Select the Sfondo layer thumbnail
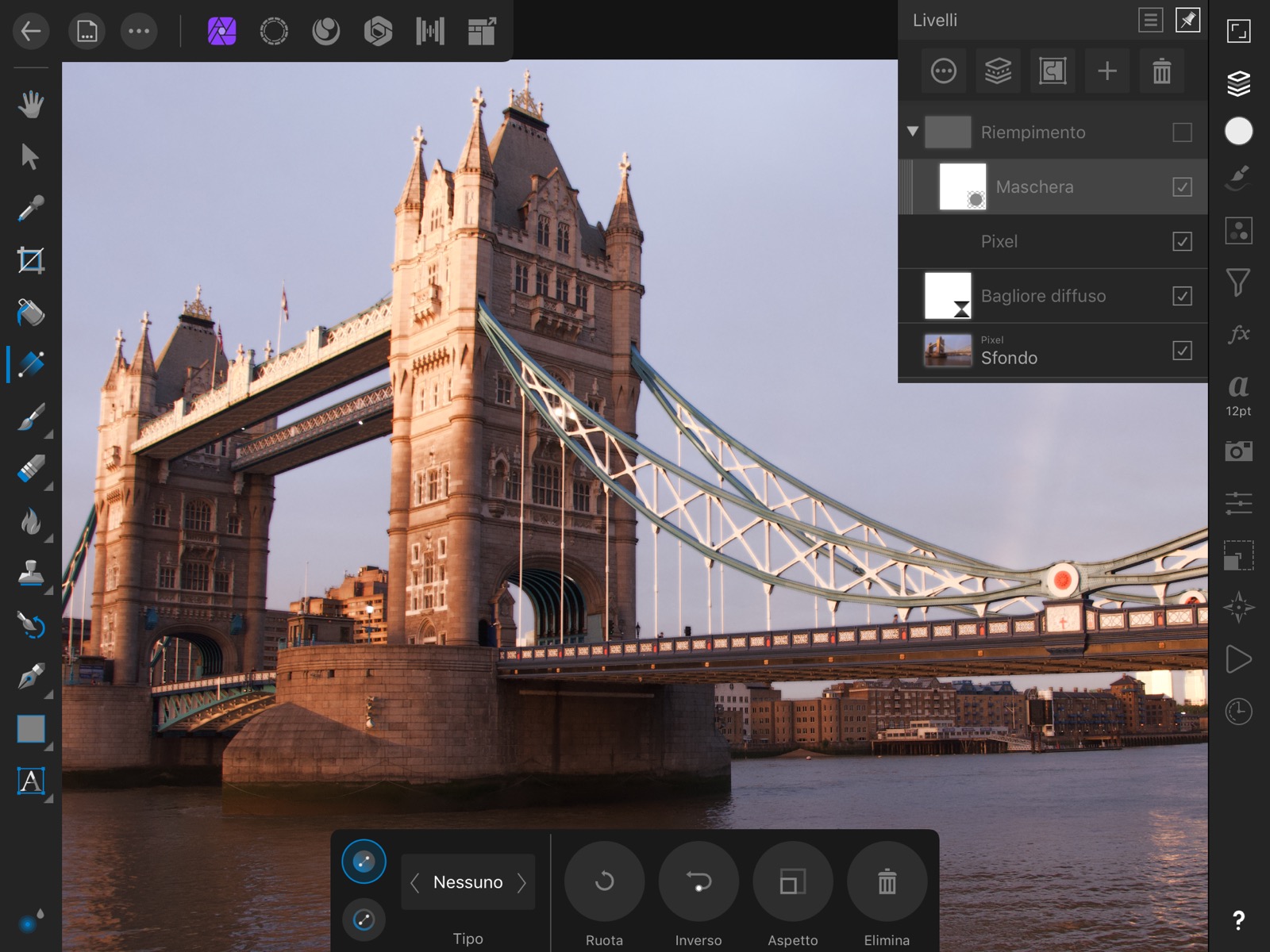The width and height of the screenshot is (1270, 952). coord(948,351)
